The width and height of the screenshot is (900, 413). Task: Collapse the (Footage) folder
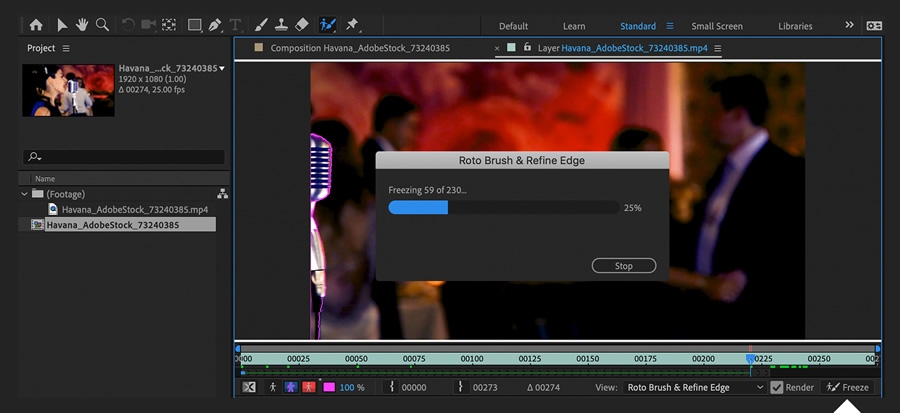point(24,194)
